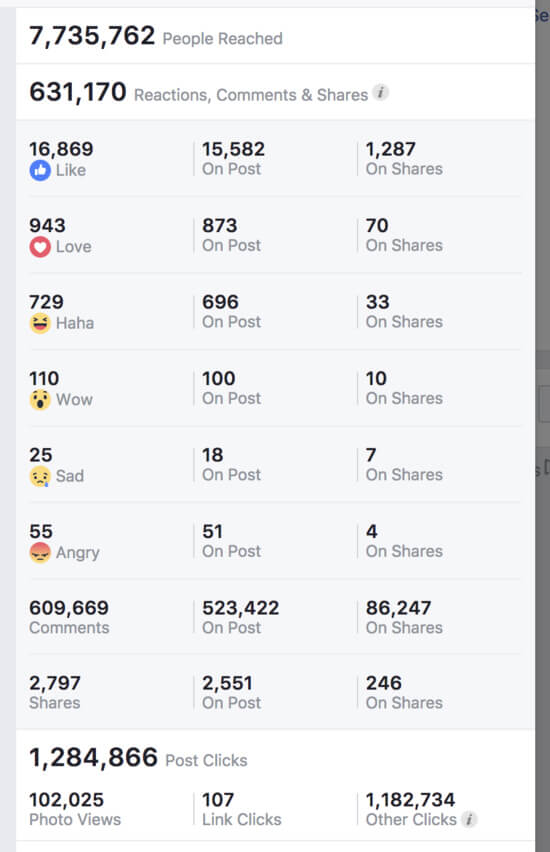The width and height of the screenshot is (550, 852).
Task: Select the 107 Link Clicks stat
Action: pyautogui.click(x=242, y=809)
